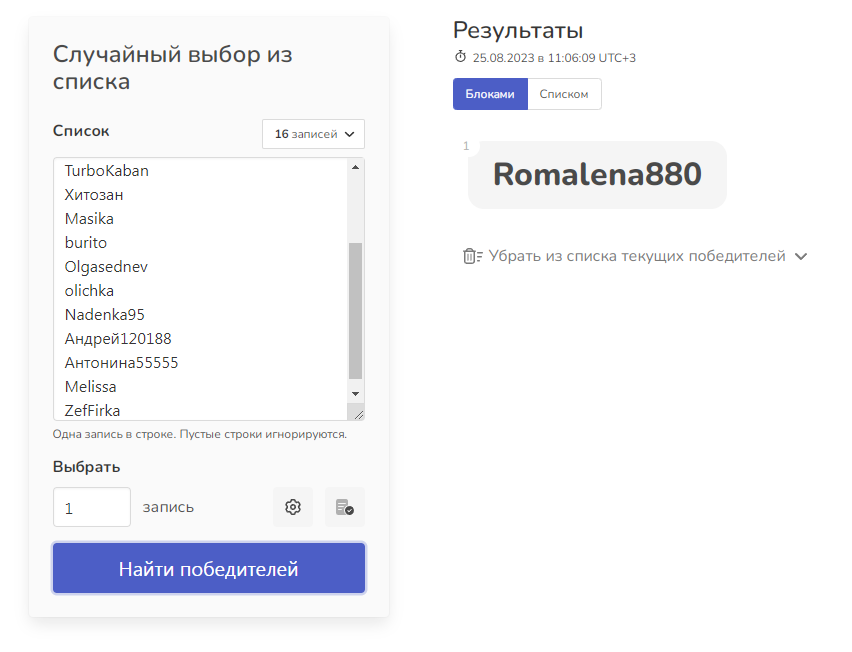Click the stopwatch icon beside the date

click(x=460, y=57)
